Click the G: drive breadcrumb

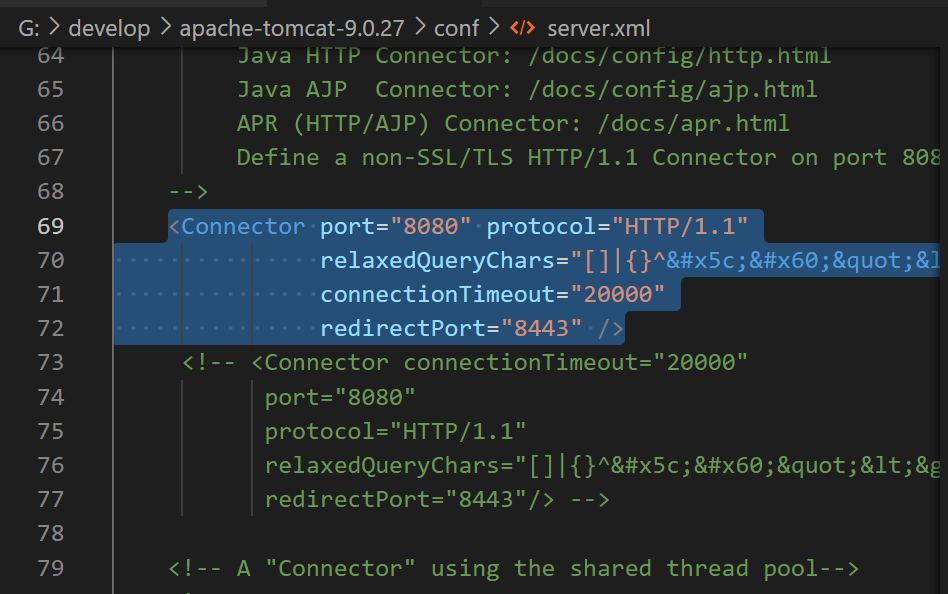pyautogui.click(x=29, y=28)
